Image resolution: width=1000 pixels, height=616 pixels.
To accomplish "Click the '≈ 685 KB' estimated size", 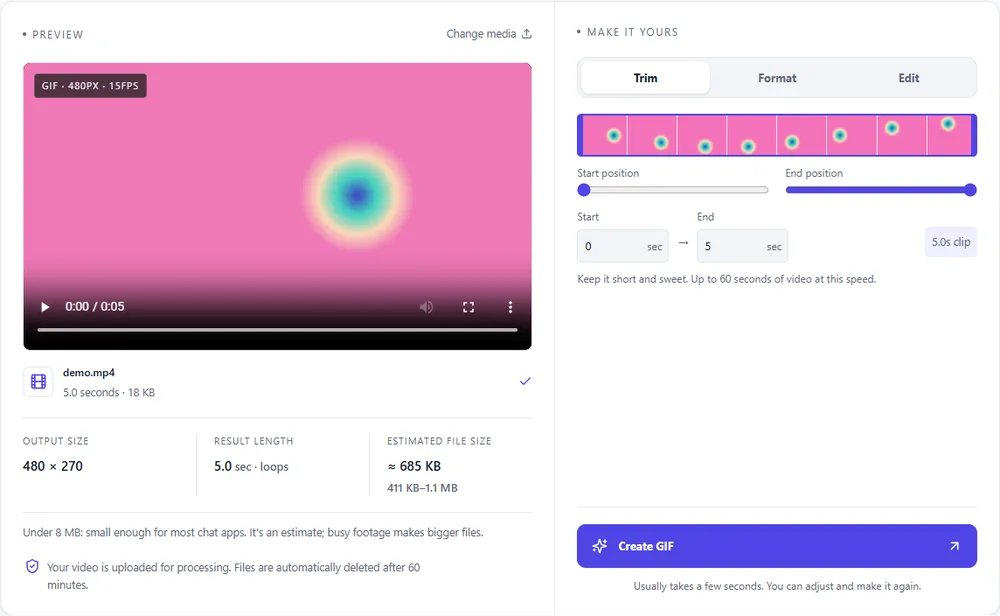I will [x=414, y=466].
